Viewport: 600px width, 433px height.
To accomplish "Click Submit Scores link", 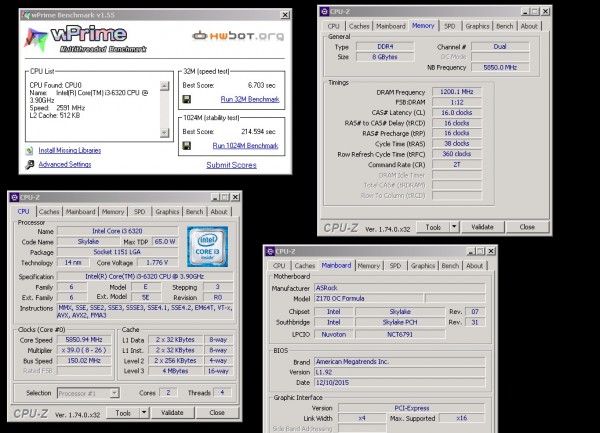I will pyautogui.click(x=232, y=165).
